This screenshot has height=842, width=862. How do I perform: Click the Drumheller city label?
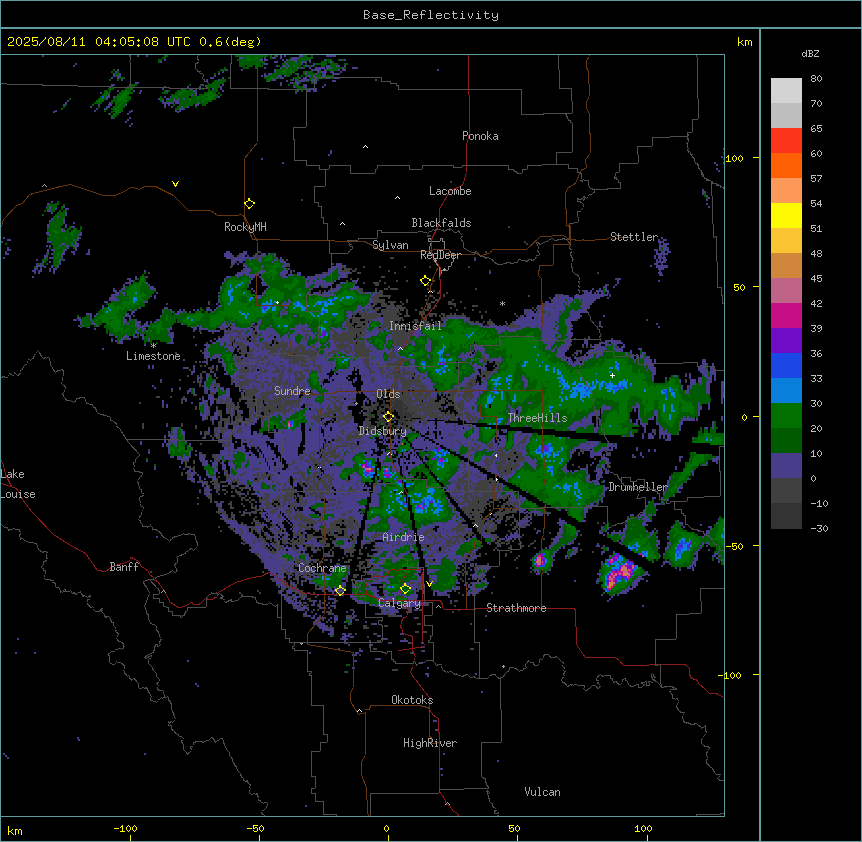pyautogui.click(x=638, y=487)
